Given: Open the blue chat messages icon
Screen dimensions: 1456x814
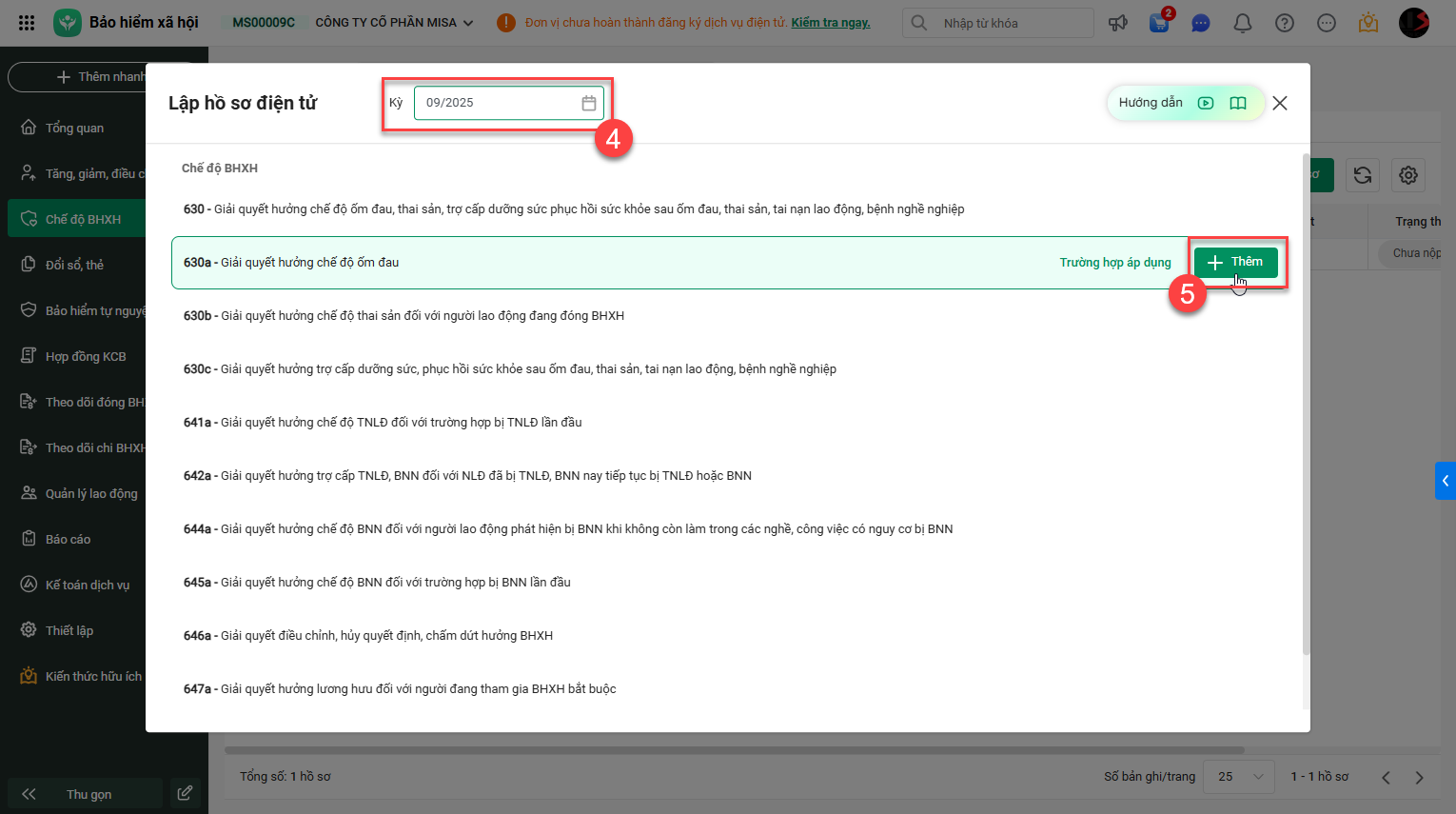Looking at the screenshot, I should click(1201, 23).
